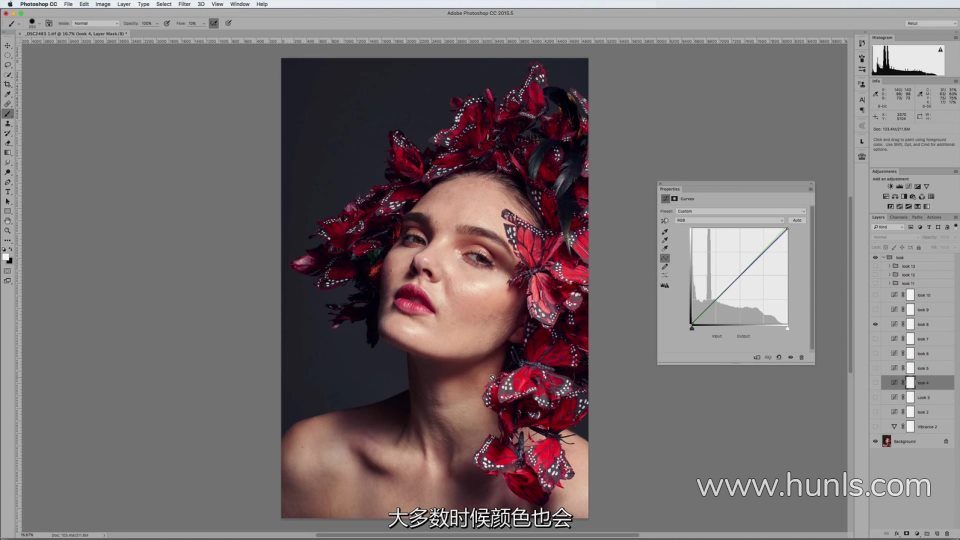
Task: Delete adjustment layer via Properties trash icon
Action: pyautogui.click(x=801, y=357)
